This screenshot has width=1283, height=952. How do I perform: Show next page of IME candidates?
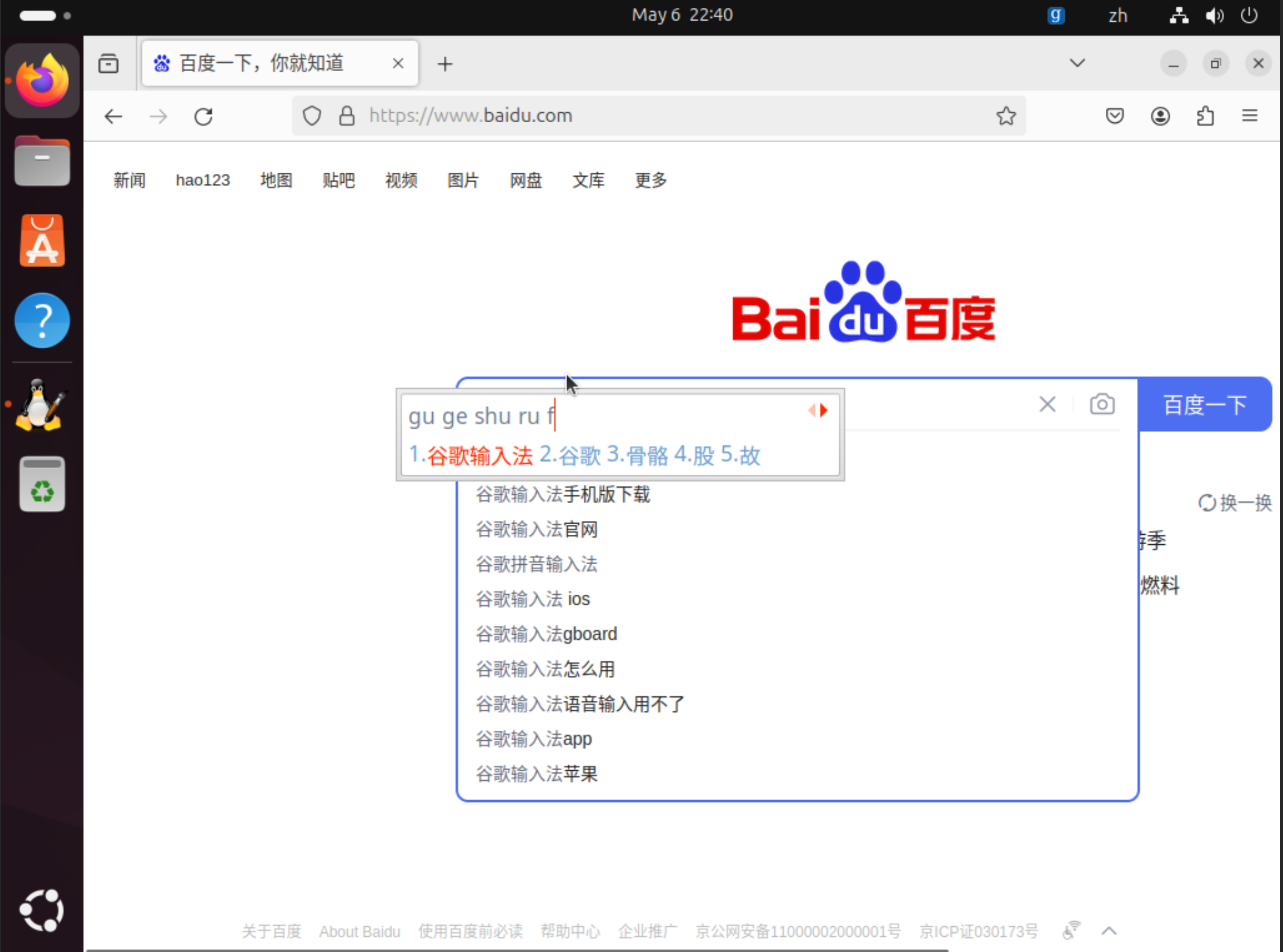(x=824, y=410)
